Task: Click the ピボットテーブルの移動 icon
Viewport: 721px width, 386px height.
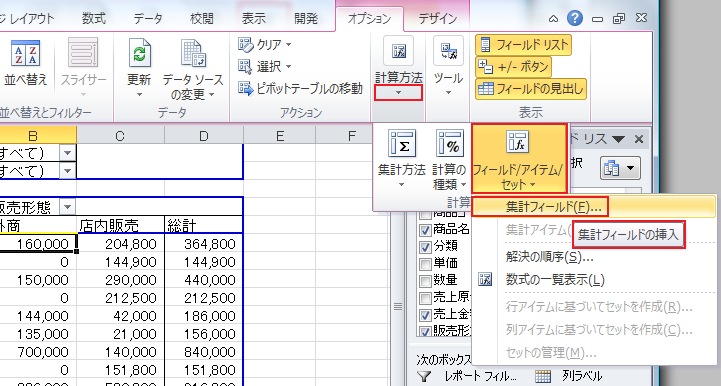Action: click(246, 88)
